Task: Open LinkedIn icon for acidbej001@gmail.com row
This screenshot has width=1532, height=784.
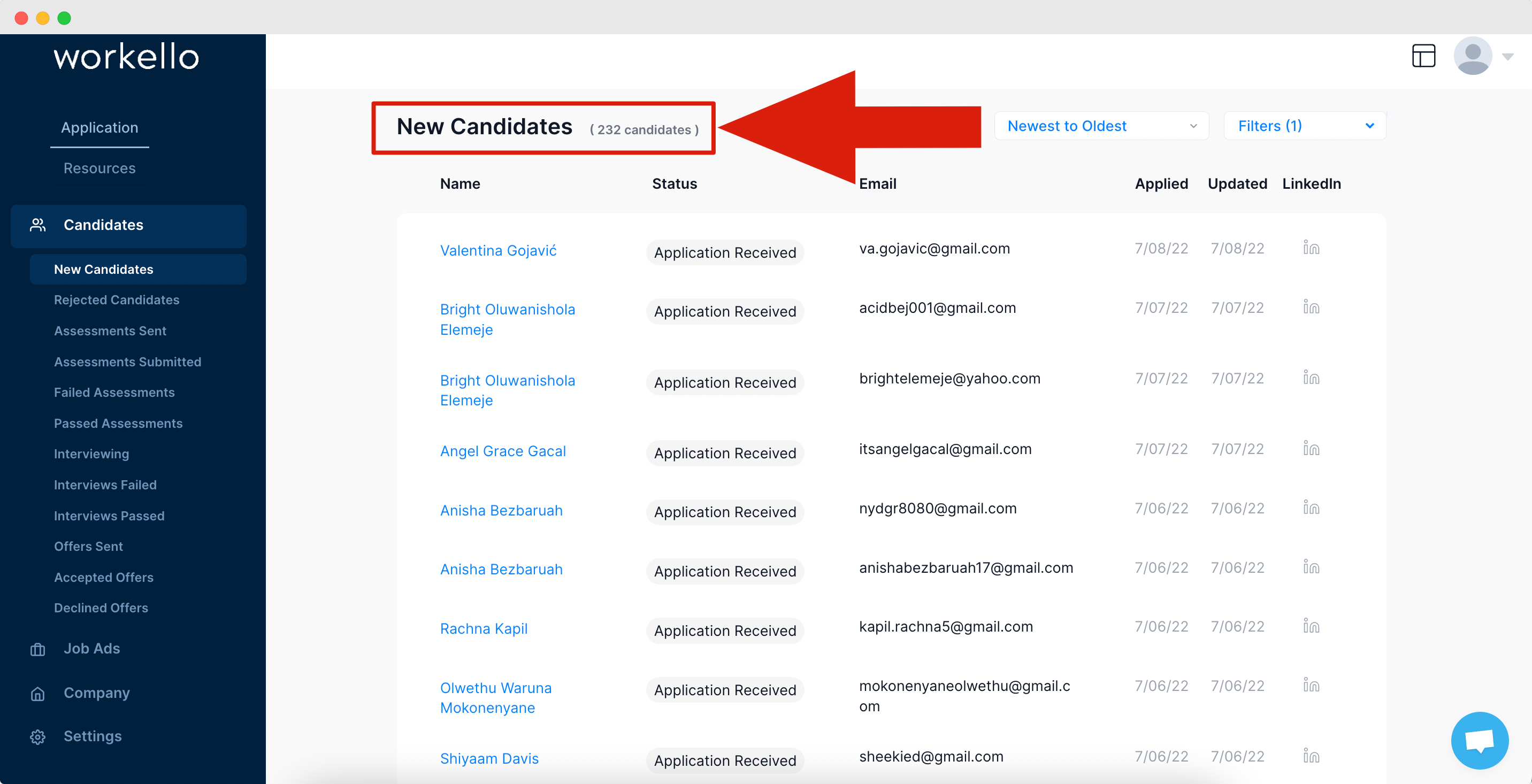Action: click(x=1311, y=307)
